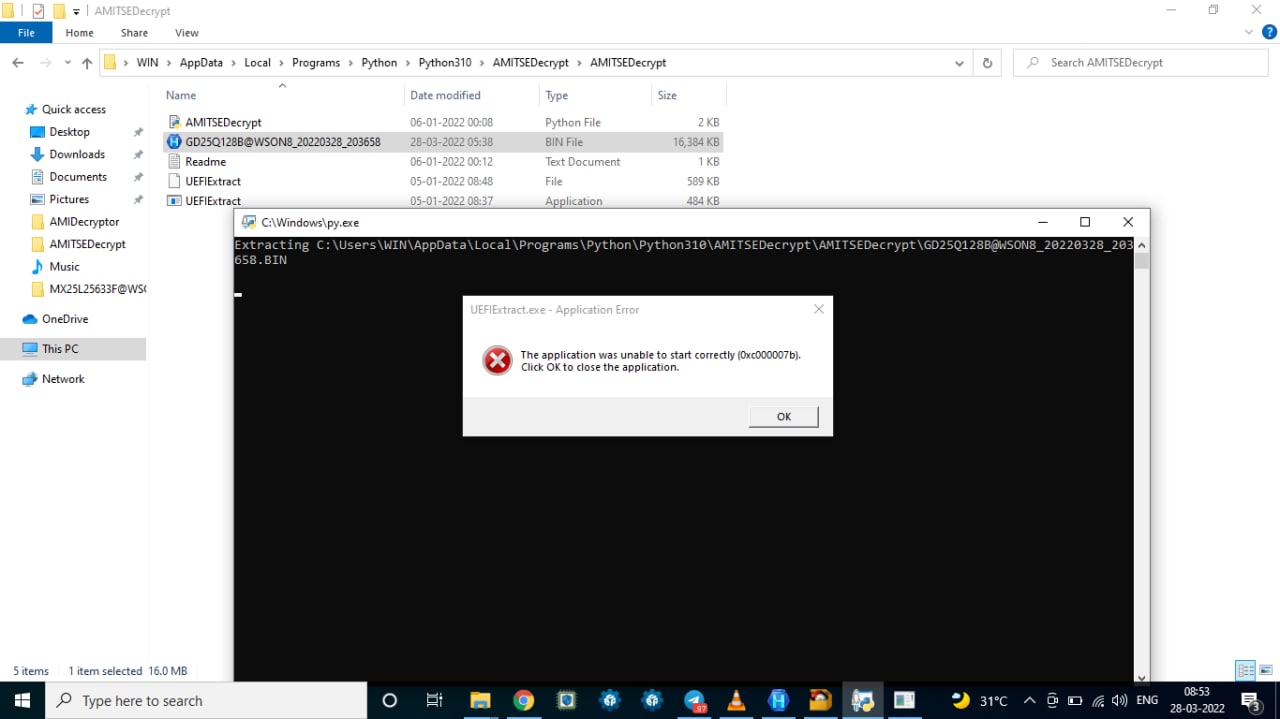Focus the Search AMITSEDecrypt box
This screenshot has width=1280, height=719.
coord(1139,62)
